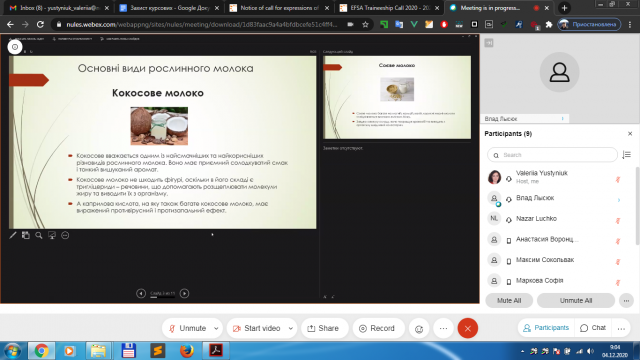Open the reactions emoji button
This screenshot has width=640, height=360.
click(x=419, y=329)
